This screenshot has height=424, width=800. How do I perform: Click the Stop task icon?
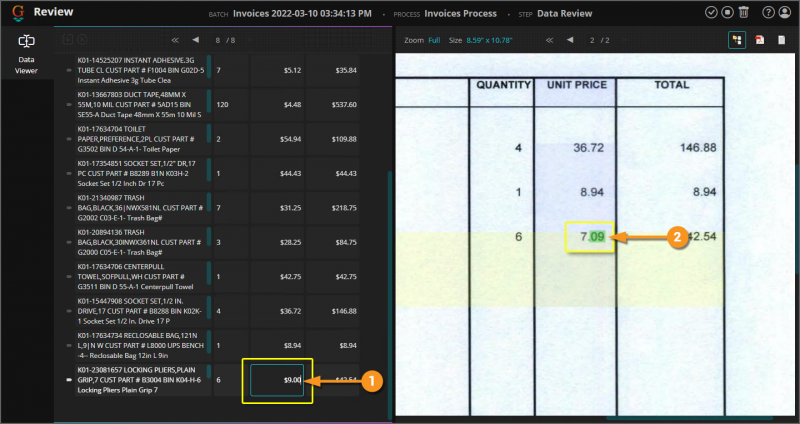pyautogui.click(x=728, y=12)
